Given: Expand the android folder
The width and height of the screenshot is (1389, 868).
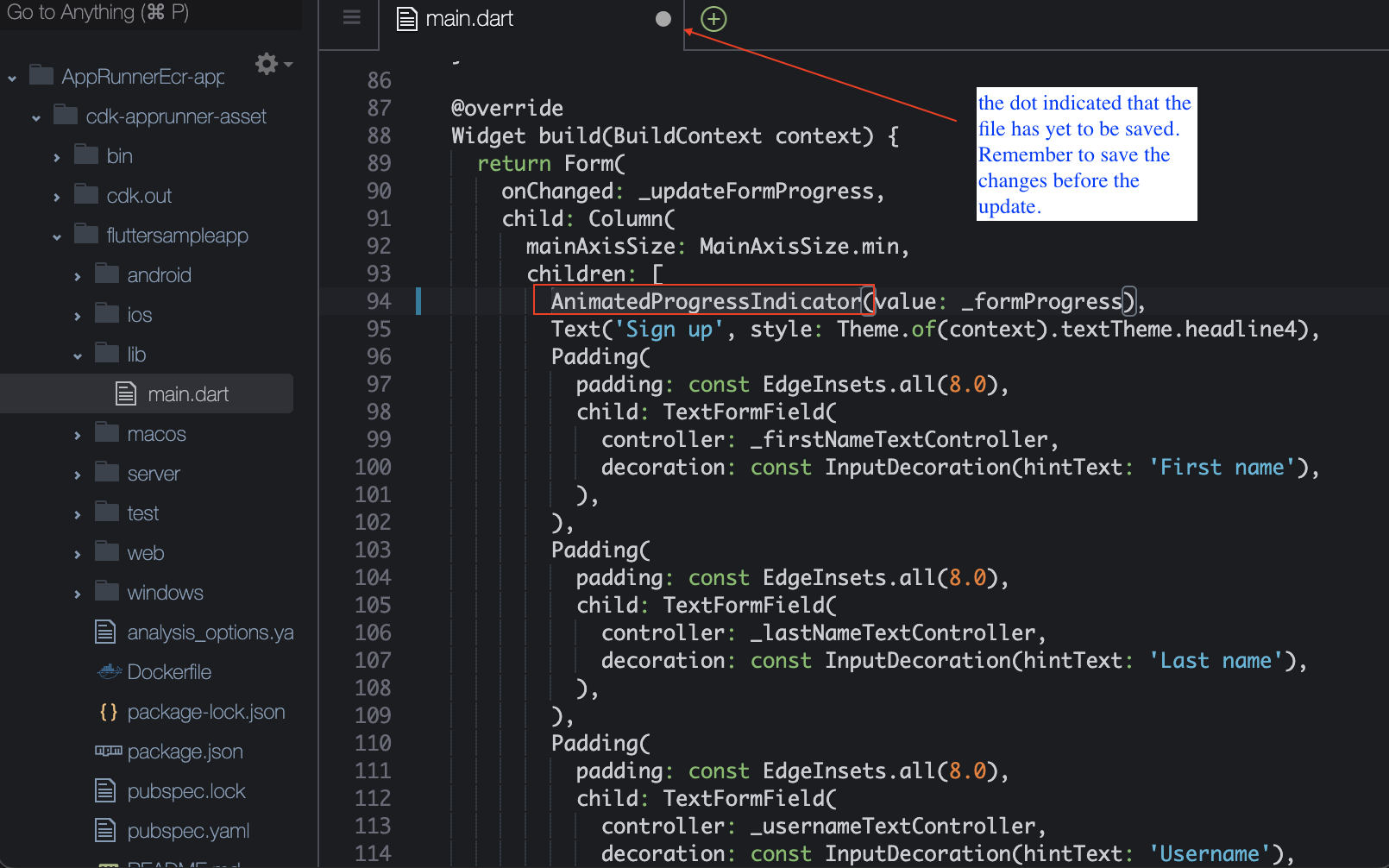Looking at the screenshot, I should tap(78, 277).
